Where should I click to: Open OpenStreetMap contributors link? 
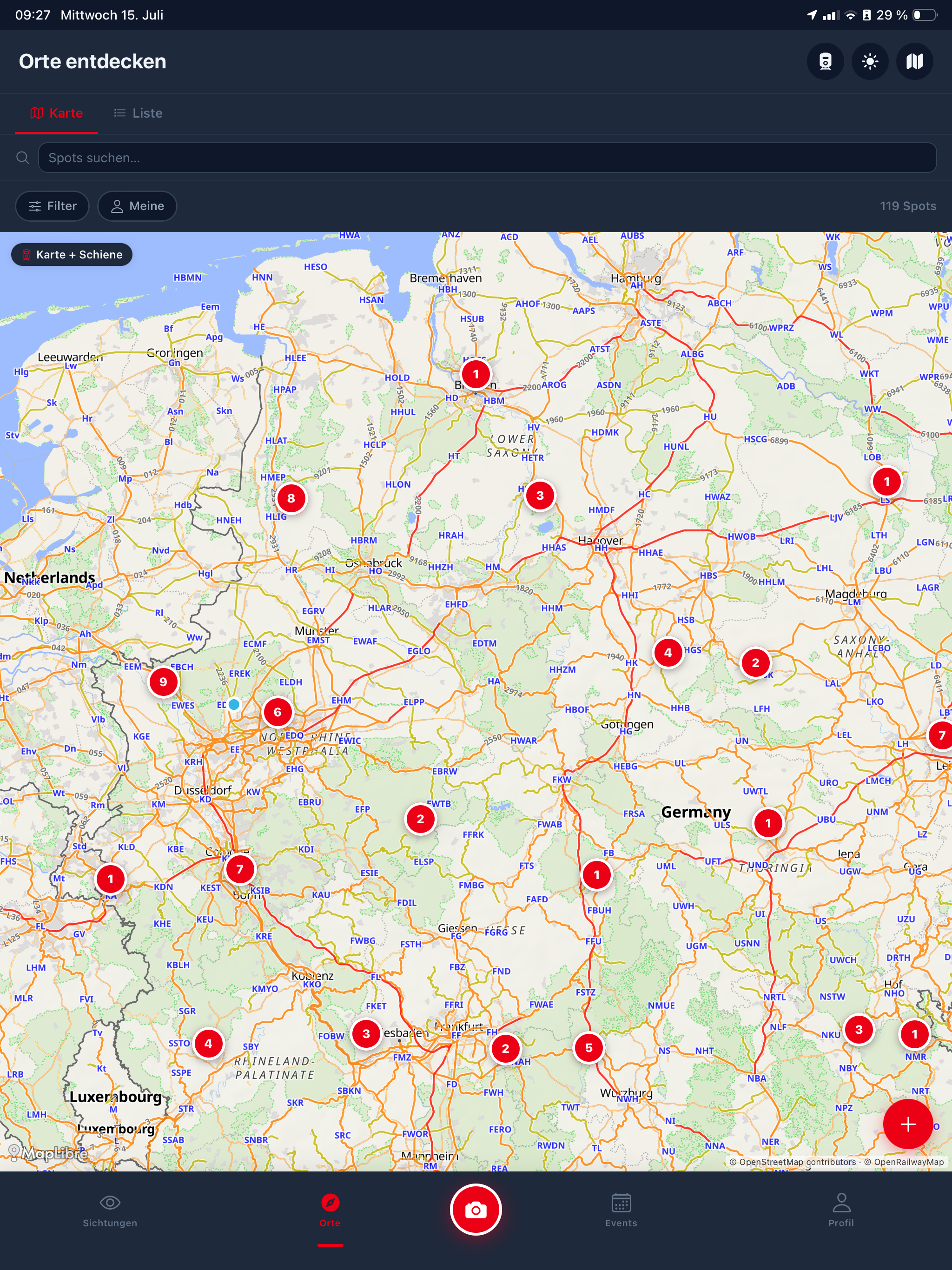click(x=793, y=1162)
